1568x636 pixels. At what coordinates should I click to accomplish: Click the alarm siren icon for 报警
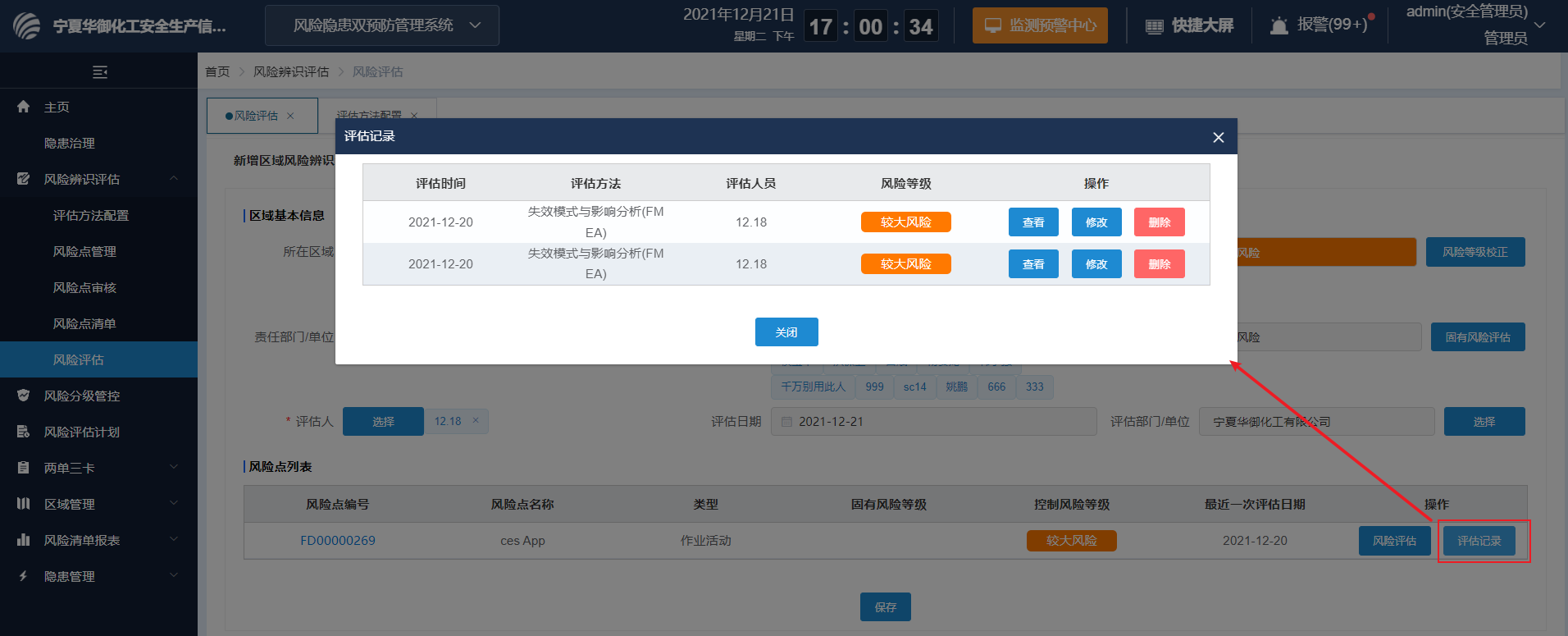click(1279, 26)
